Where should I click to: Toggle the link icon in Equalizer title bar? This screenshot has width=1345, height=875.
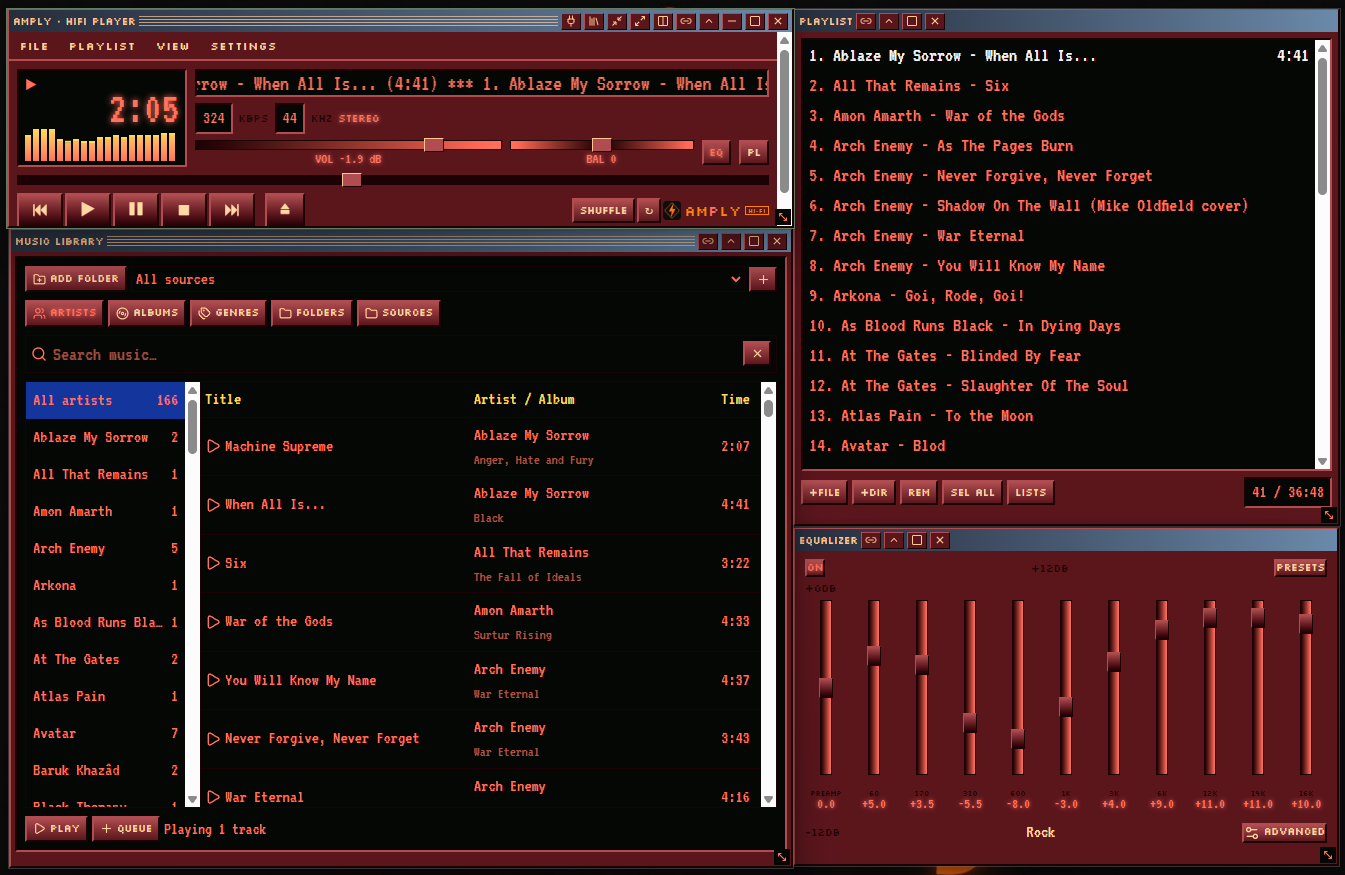pyautogui.click(x=871, y=540)
